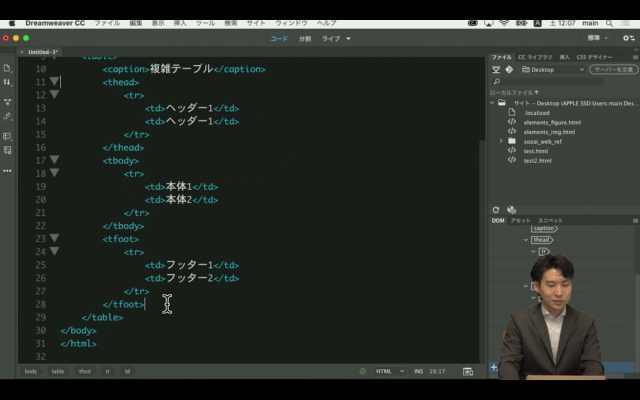Image resolution: width=640 pixels, height=400 pixels.
Task: Click the last left toolbar icon above the three dots
Action: coord(7,150)
